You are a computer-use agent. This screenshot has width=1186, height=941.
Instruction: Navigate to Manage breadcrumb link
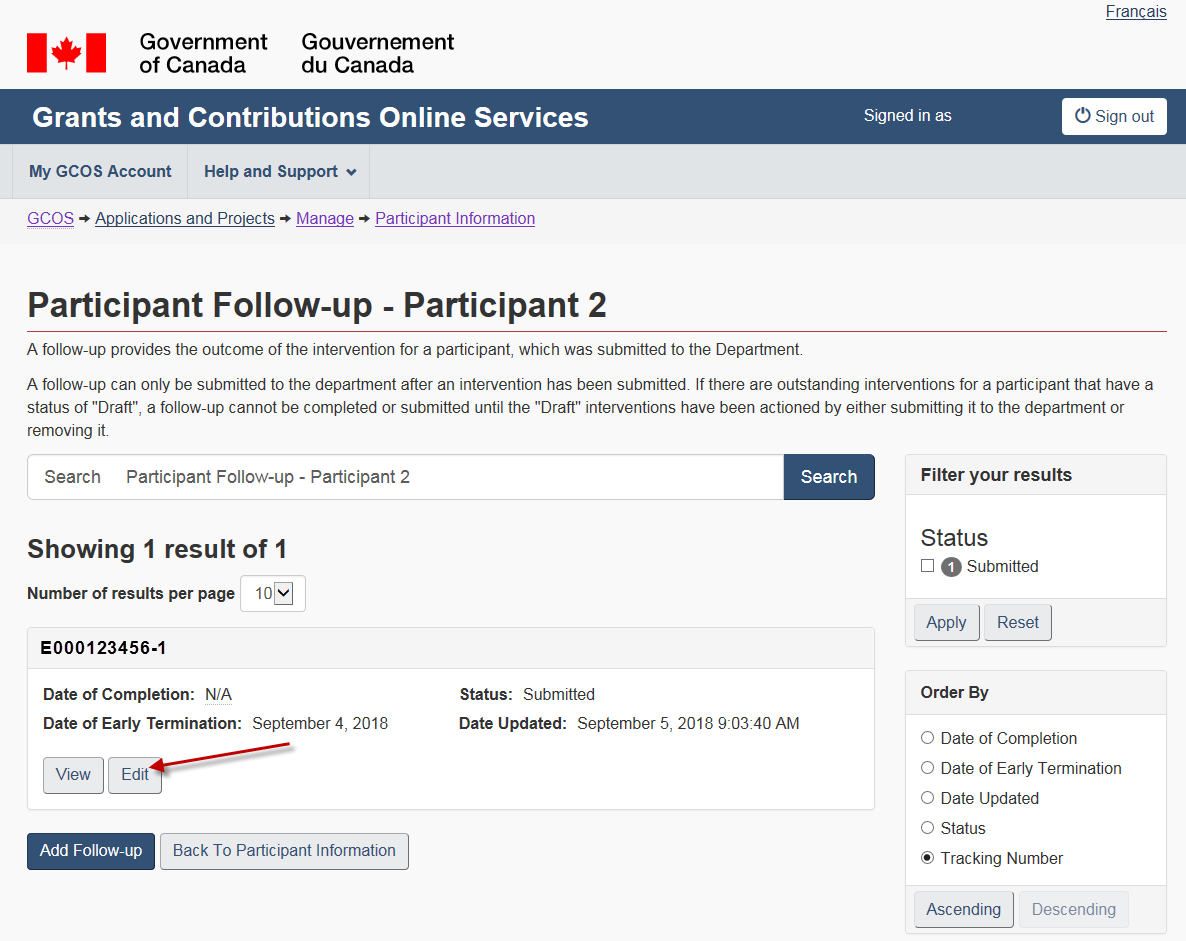324,219
